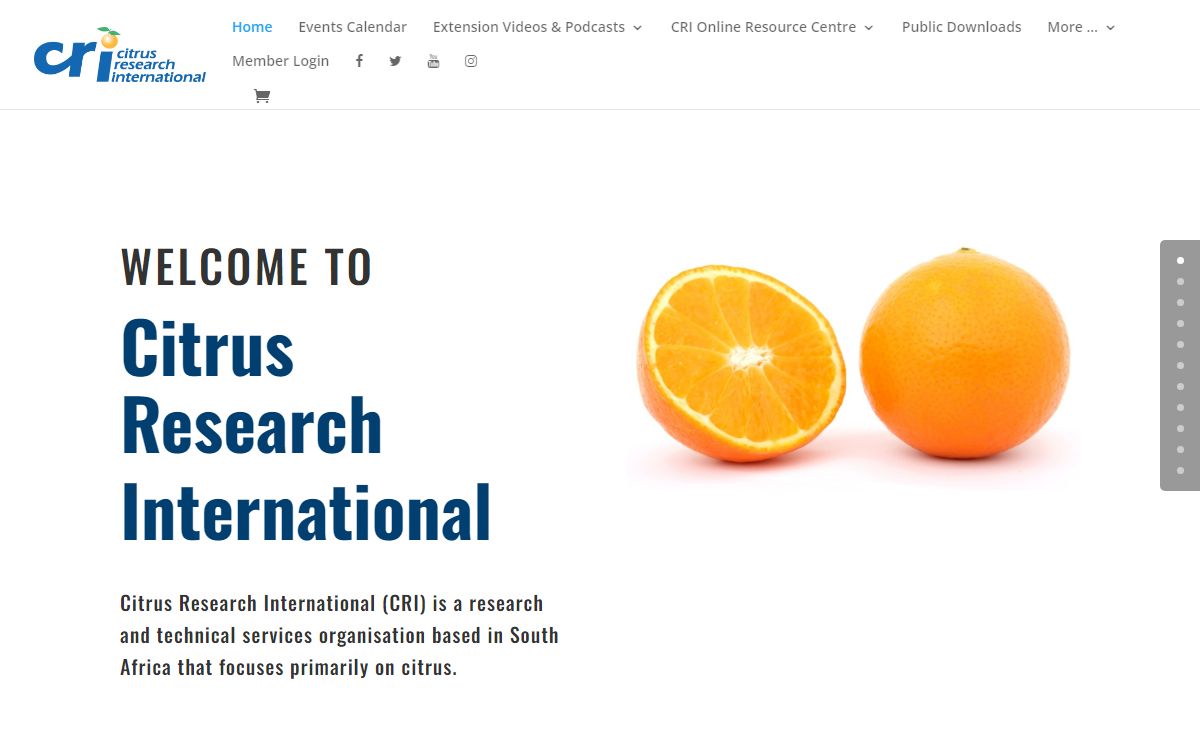Select the last side navigation dot
This screenshot has width=1200, height=740.
coord(1180,470)
